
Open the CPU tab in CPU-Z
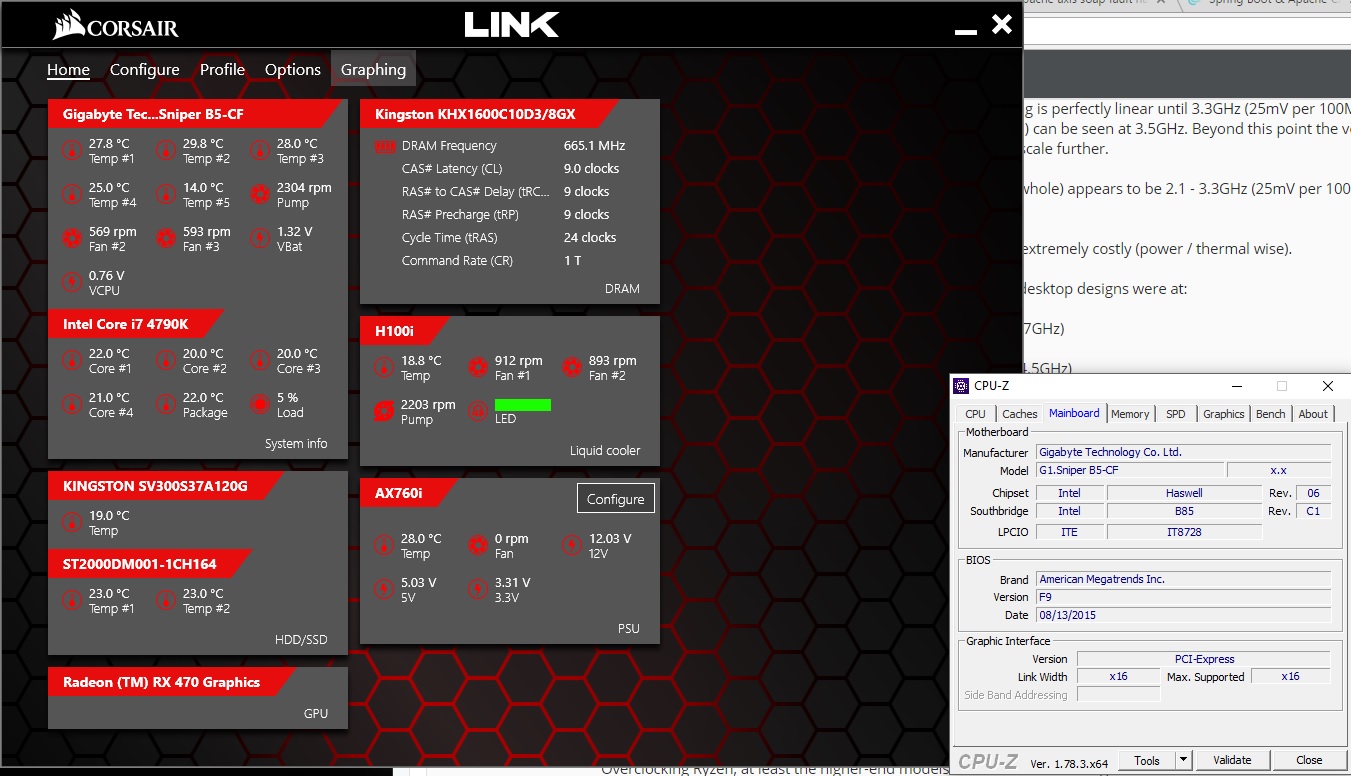point(975,414)
